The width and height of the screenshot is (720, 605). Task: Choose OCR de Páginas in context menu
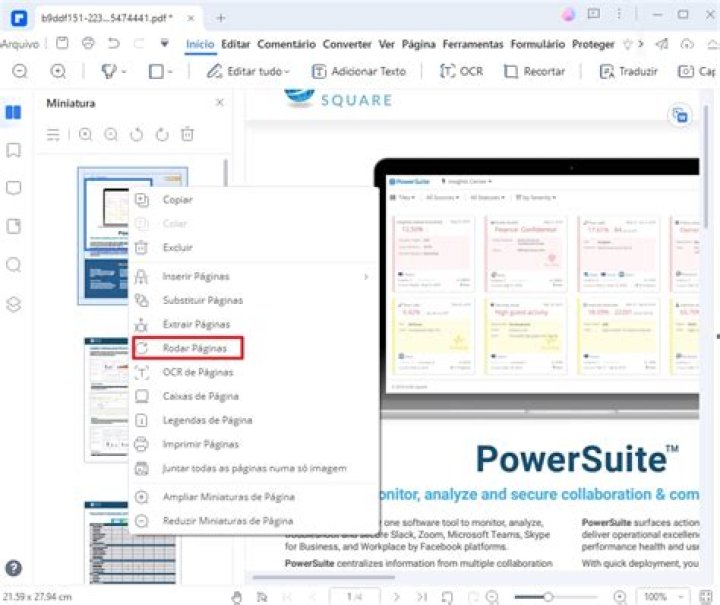pos(253,372)
